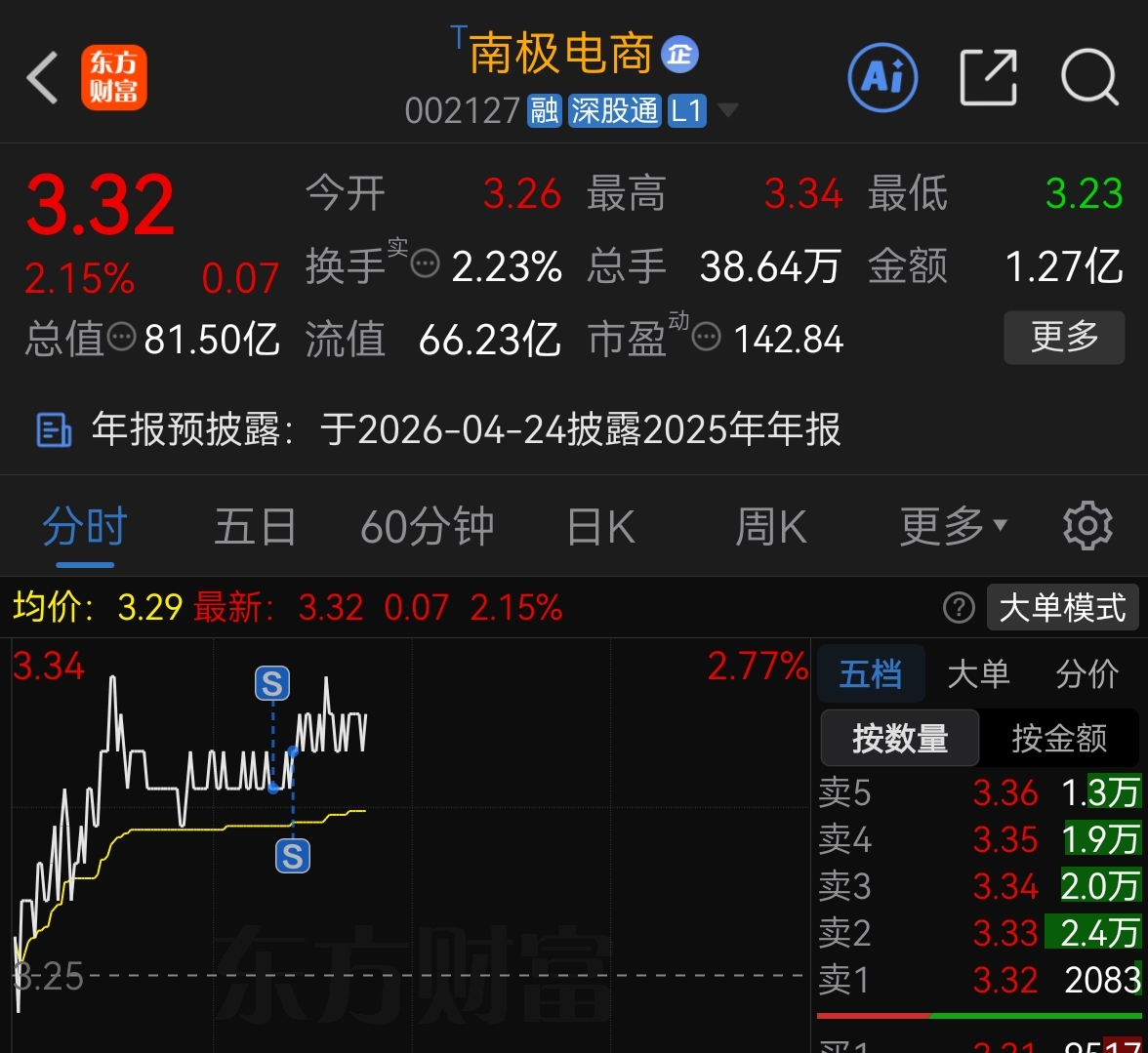Tap the info icon next to 总值

point(121,338)
